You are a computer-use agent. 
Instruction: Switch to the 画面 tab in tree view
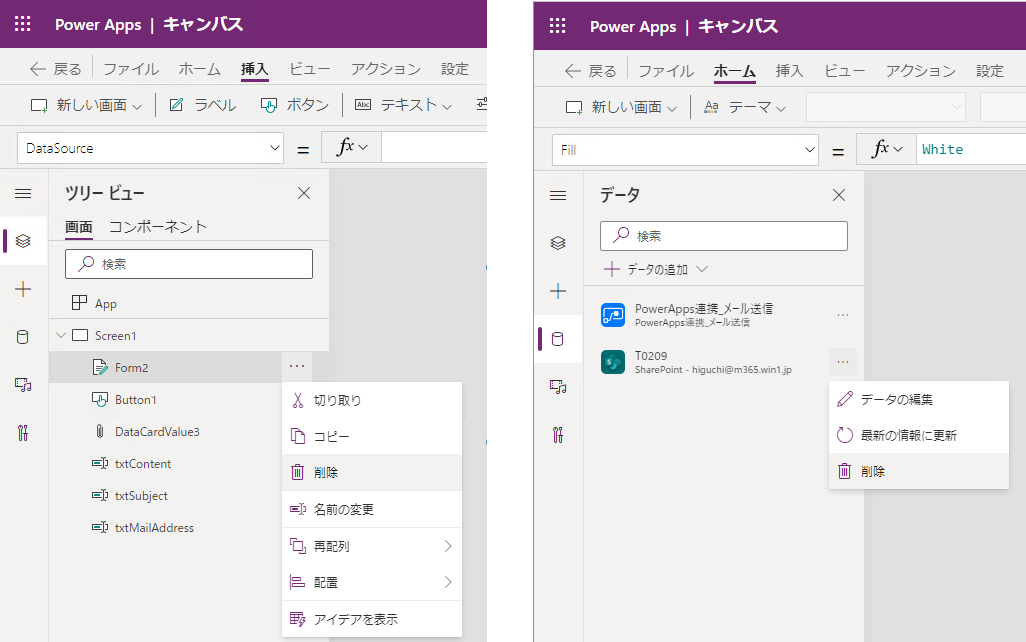point(79,226)
